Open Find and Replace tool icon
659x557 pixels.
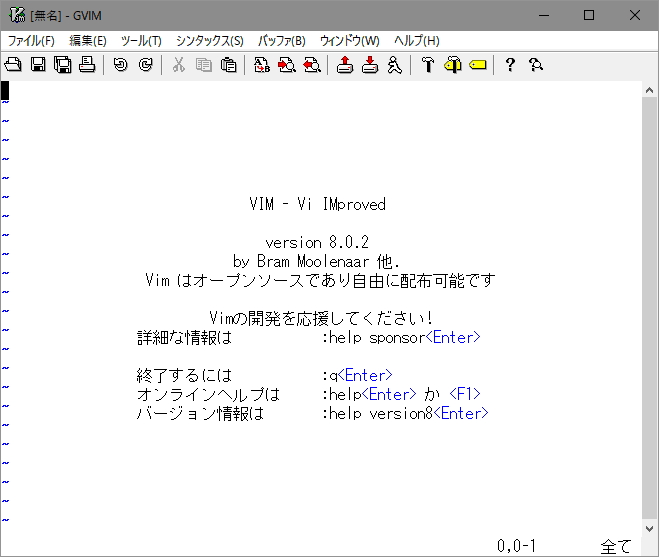(x=261, y=65)
